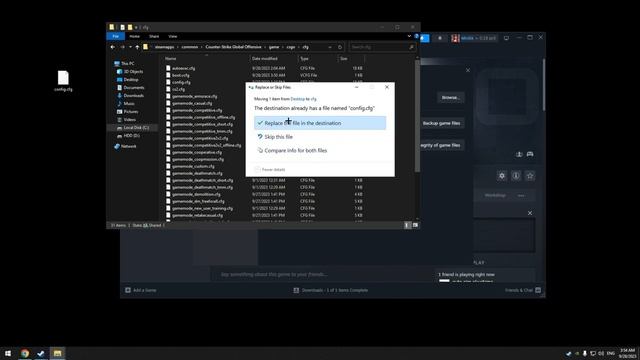Select 3D Objects in Explorer sidebar

pos(130,71)
